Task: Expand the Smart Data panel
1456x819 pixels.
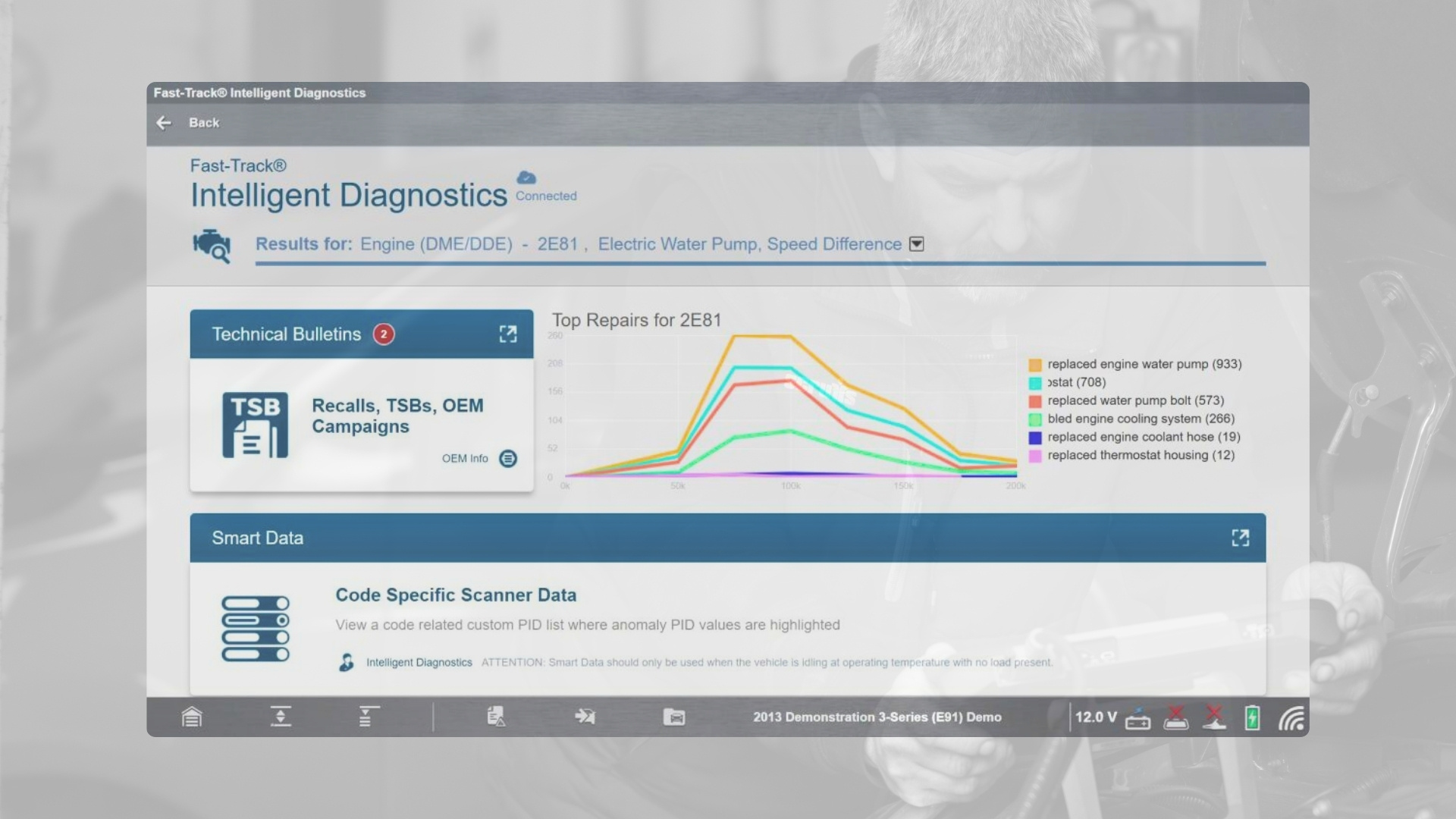Action: [x=1241, y=538]
